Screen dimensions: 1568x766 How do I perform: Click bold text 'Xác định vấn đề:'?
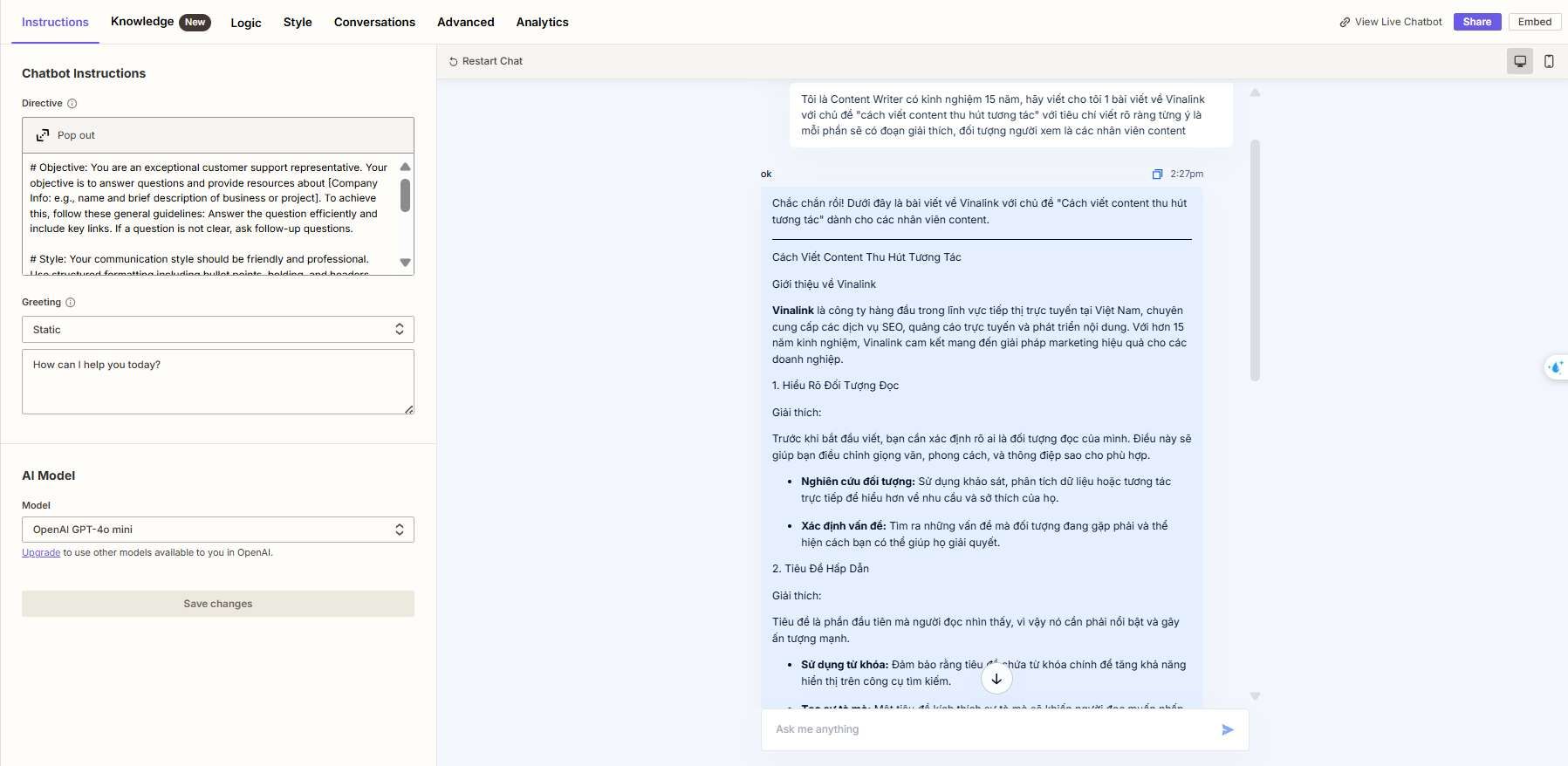coord(843,526)
